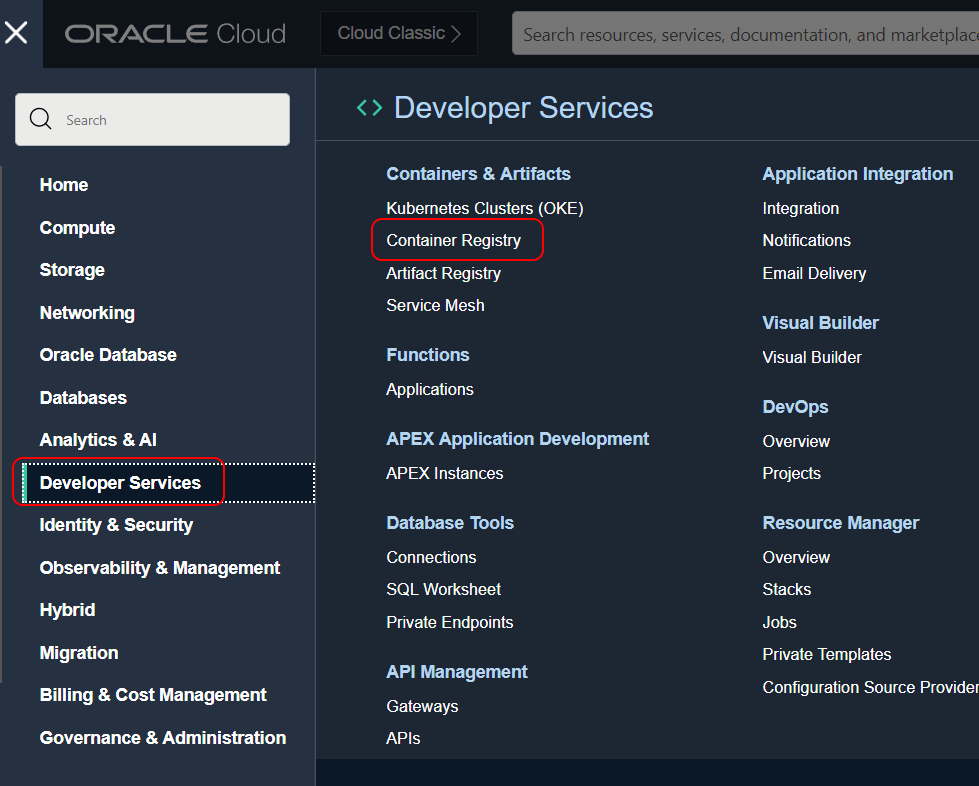Open Container Registry link
This screenshot has width=979, height=786.
coord(453,241)
